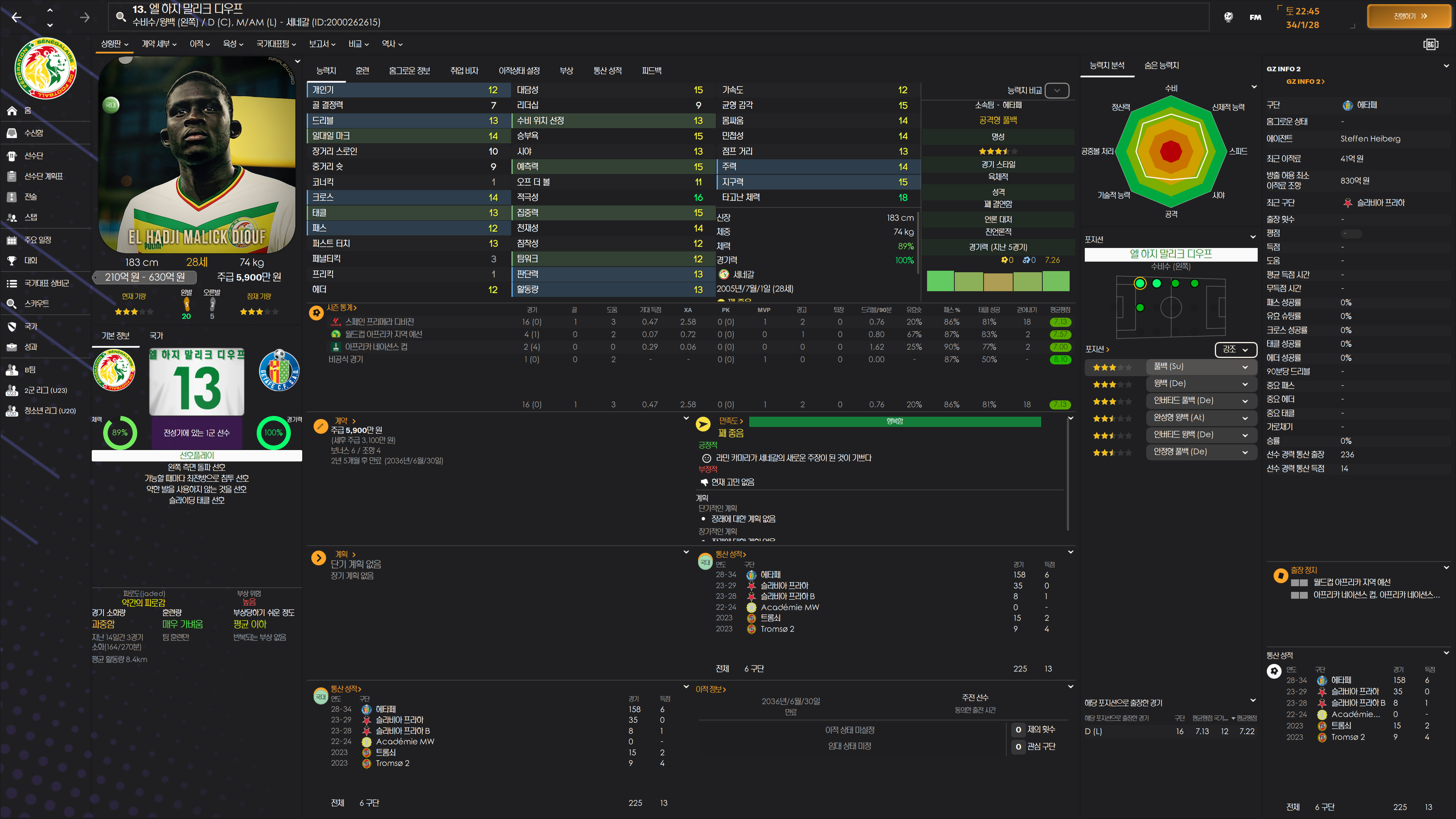Open the 수신함 inbox sidebar icon
The image size is (1456, 819).
(12, 133)
